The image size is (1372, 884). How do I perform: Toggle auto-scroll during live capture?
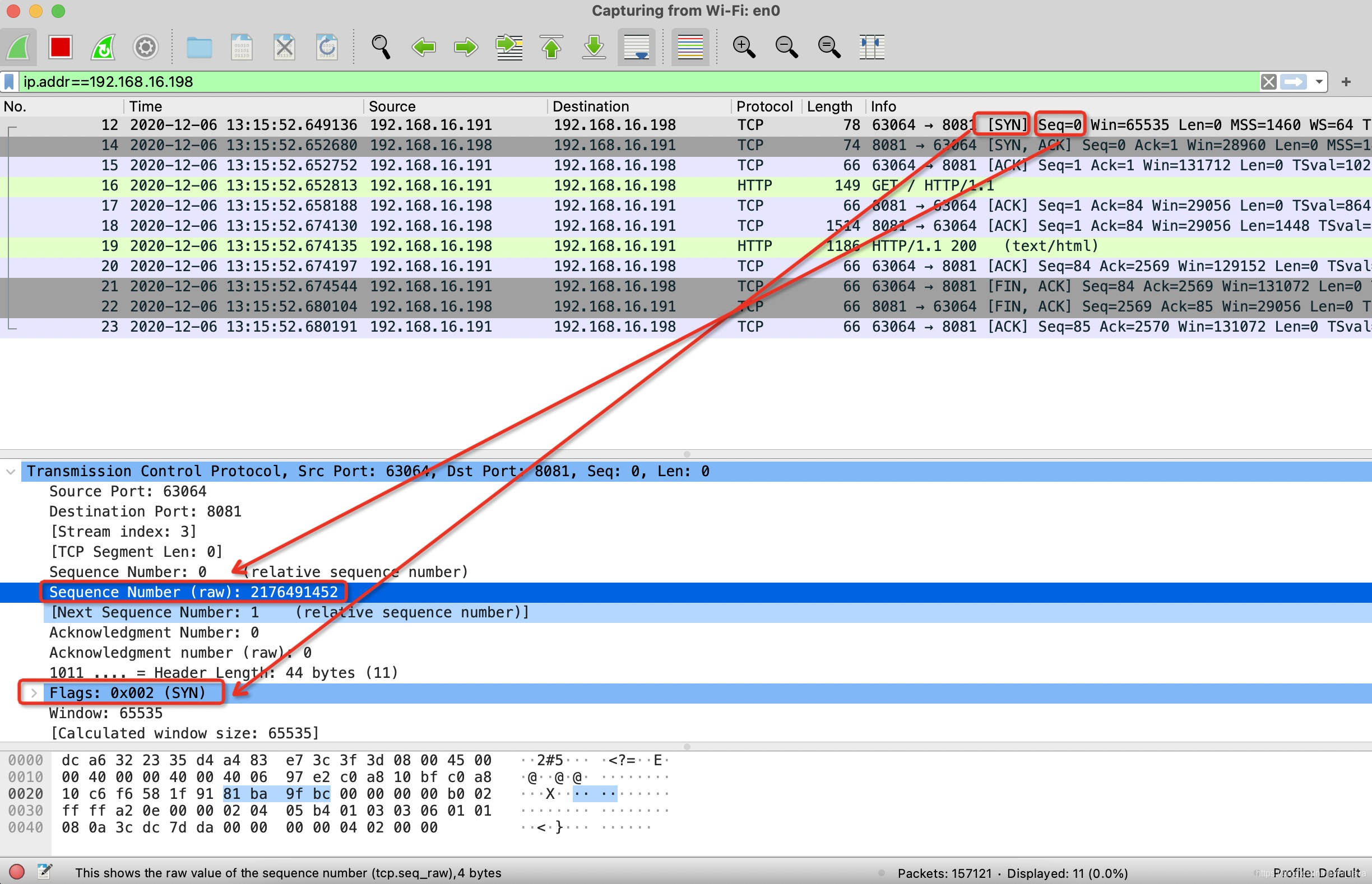[636, 47]
